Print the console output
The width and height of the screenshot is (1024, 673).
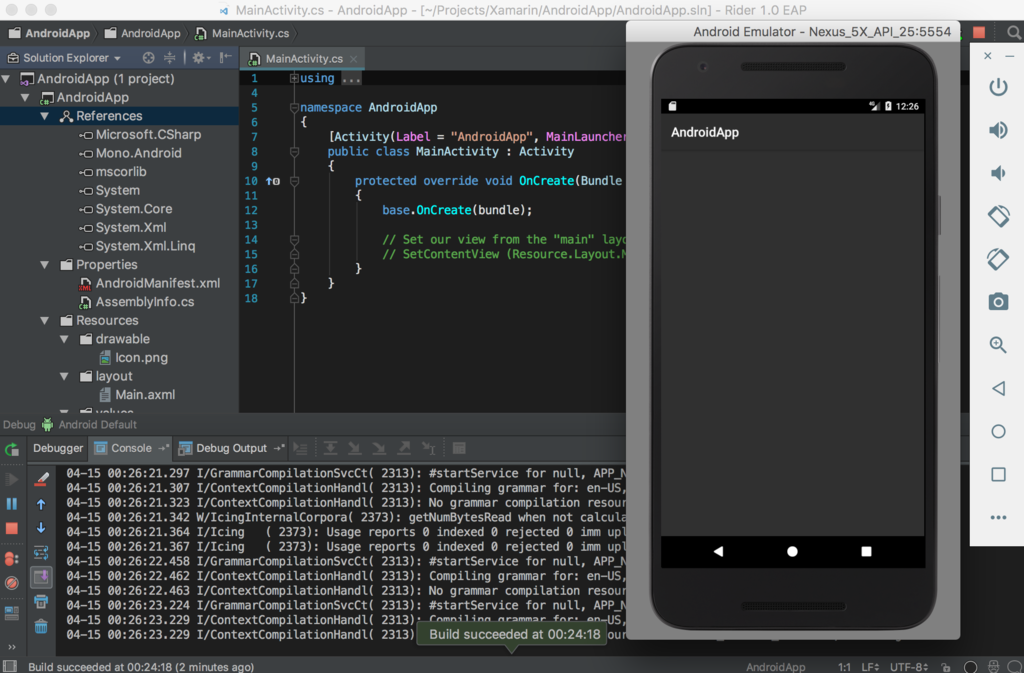click(41, 602)
